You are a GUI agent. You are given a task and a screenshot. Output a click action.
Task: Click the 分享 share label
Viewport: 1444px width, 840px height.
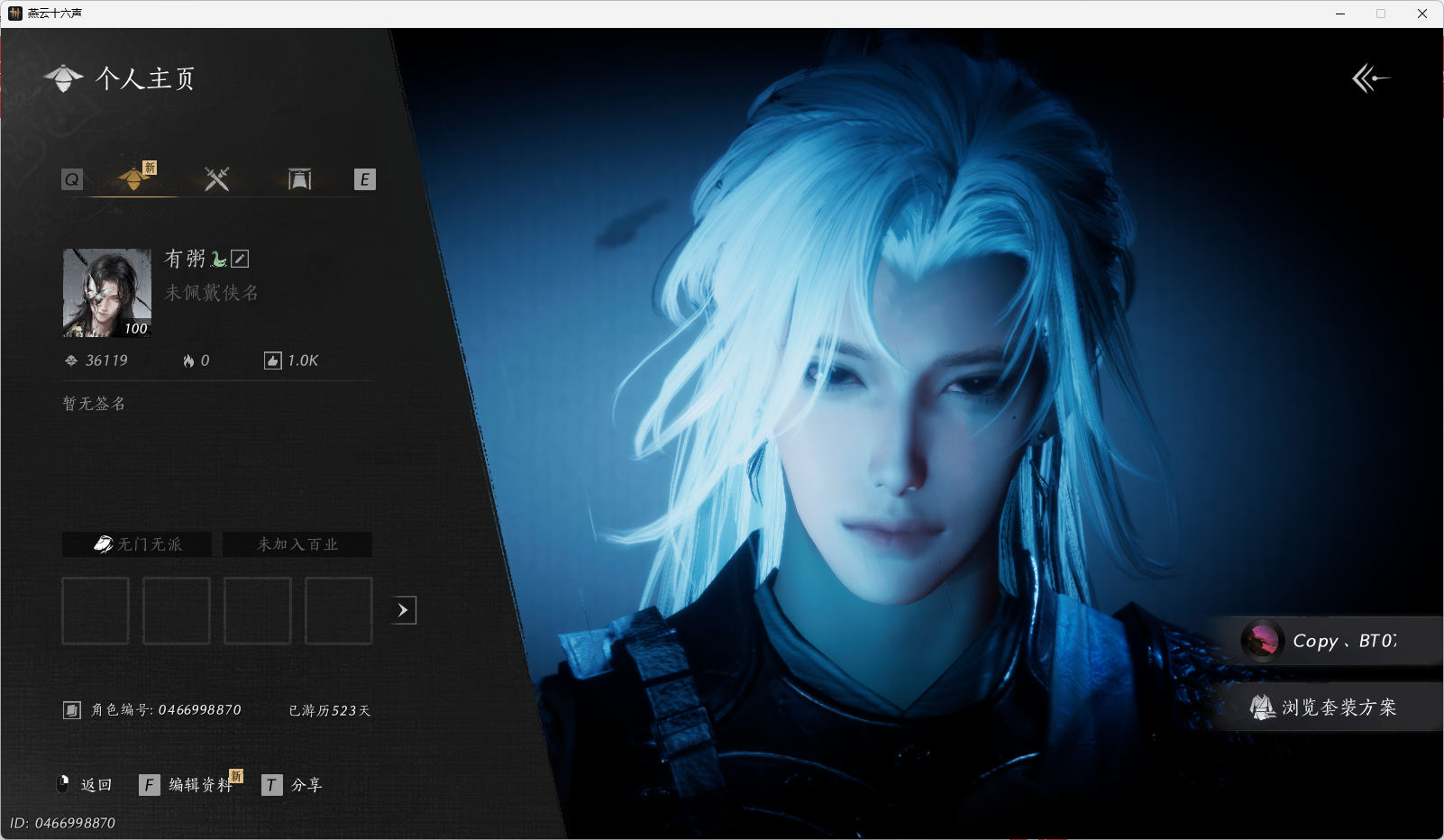(306, 785)
